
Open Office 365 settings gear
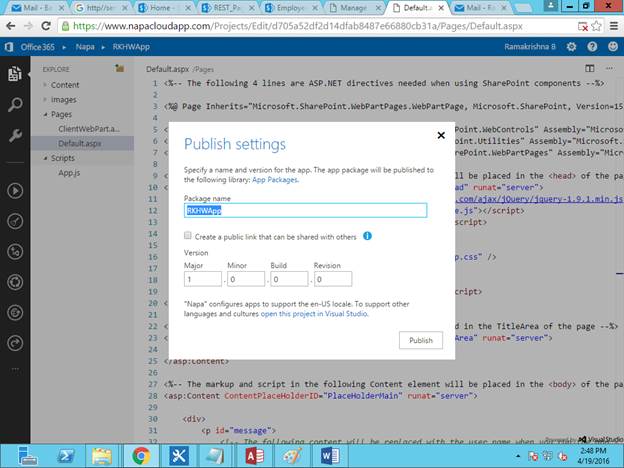click(x=571, y=47)
